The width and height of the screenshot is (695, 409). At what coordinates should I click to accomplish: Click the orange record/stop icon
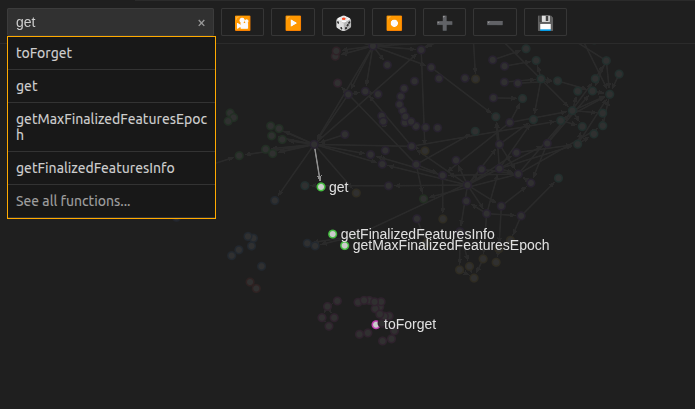pos(394,23)
